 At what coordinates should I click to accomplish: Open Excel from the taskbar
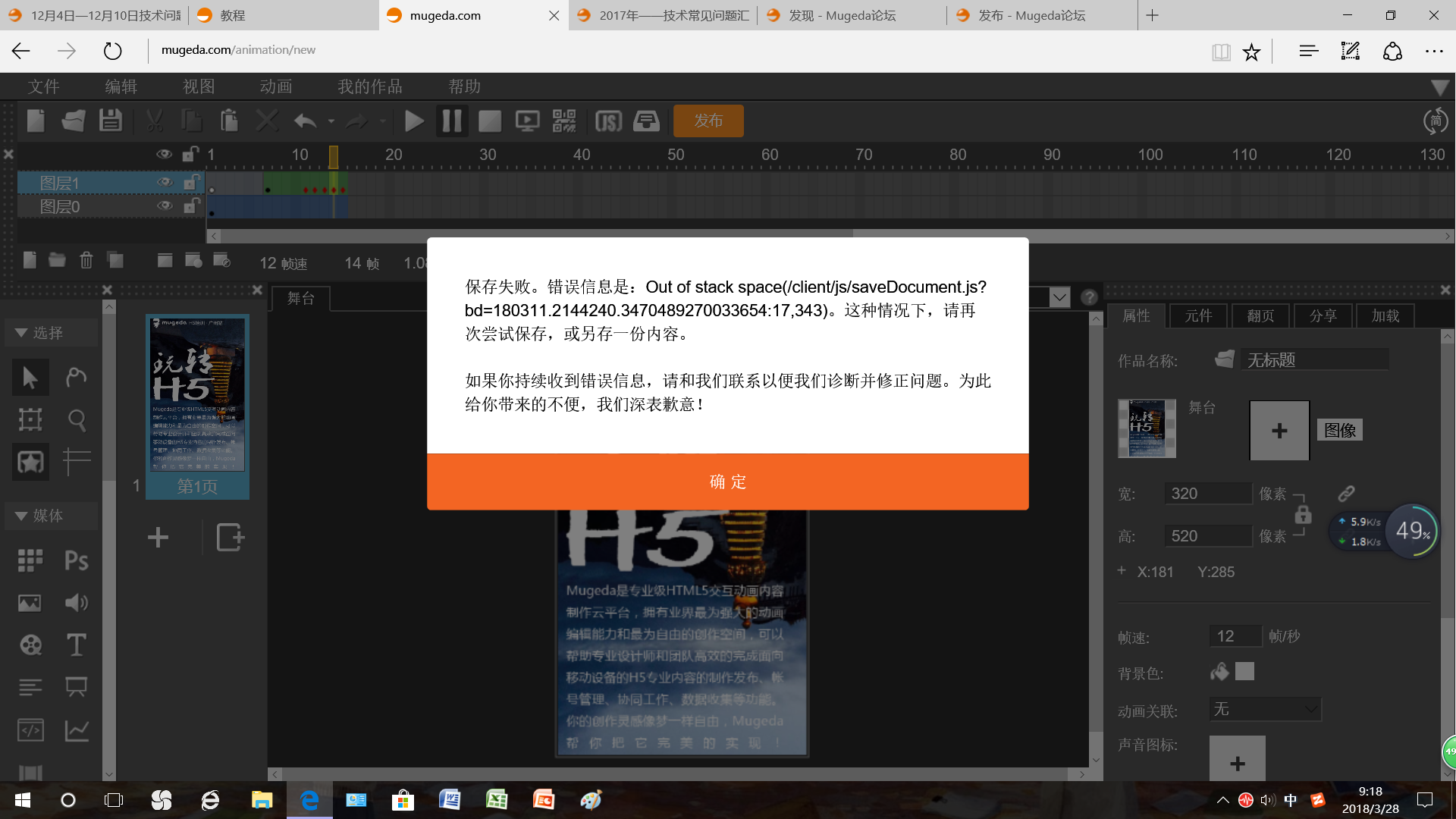(x=497, y=800)
